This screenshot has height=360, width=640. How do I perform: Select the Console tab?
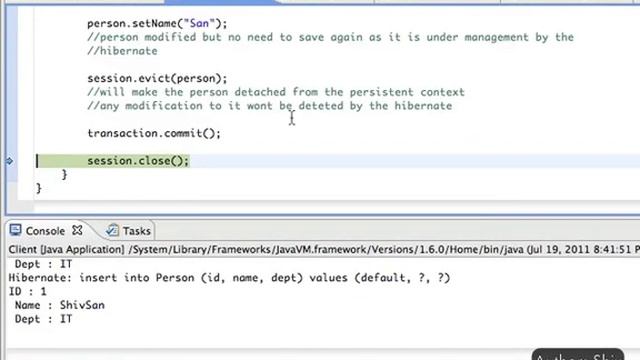(x=45, y=231)
